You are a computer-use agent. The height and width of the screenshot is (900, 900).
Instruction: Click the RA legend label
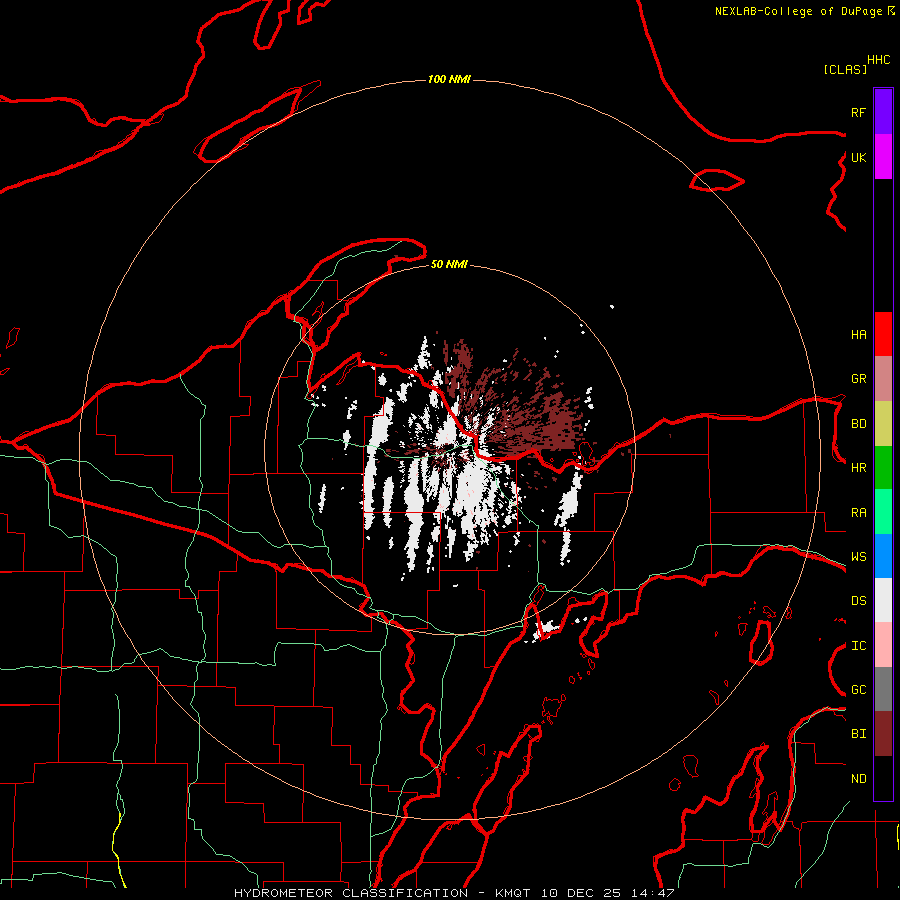858,513
